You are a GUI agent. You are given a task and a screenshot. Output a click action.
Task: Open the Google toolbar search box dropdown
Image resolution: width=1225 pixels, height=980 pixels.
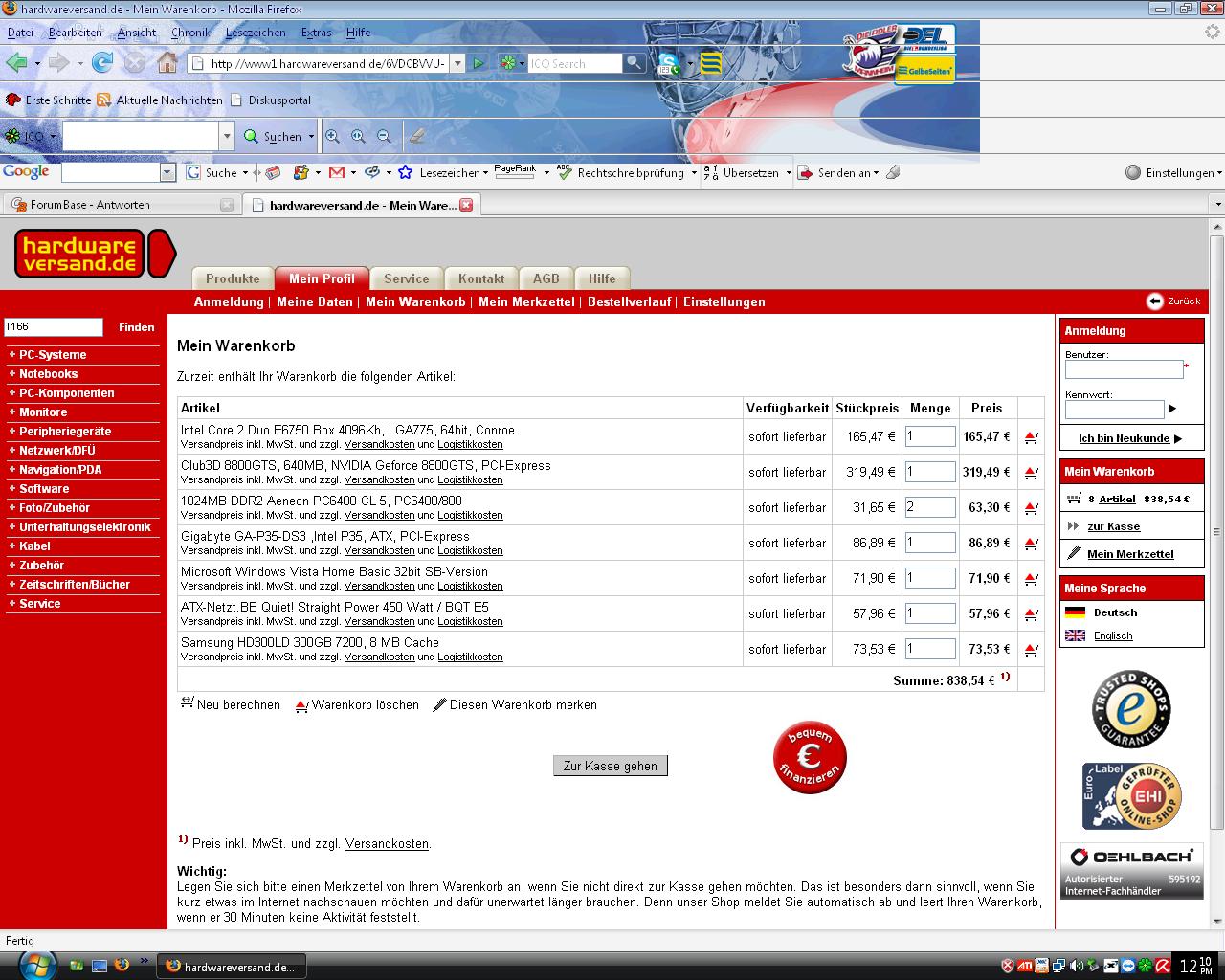click(168, 173)
